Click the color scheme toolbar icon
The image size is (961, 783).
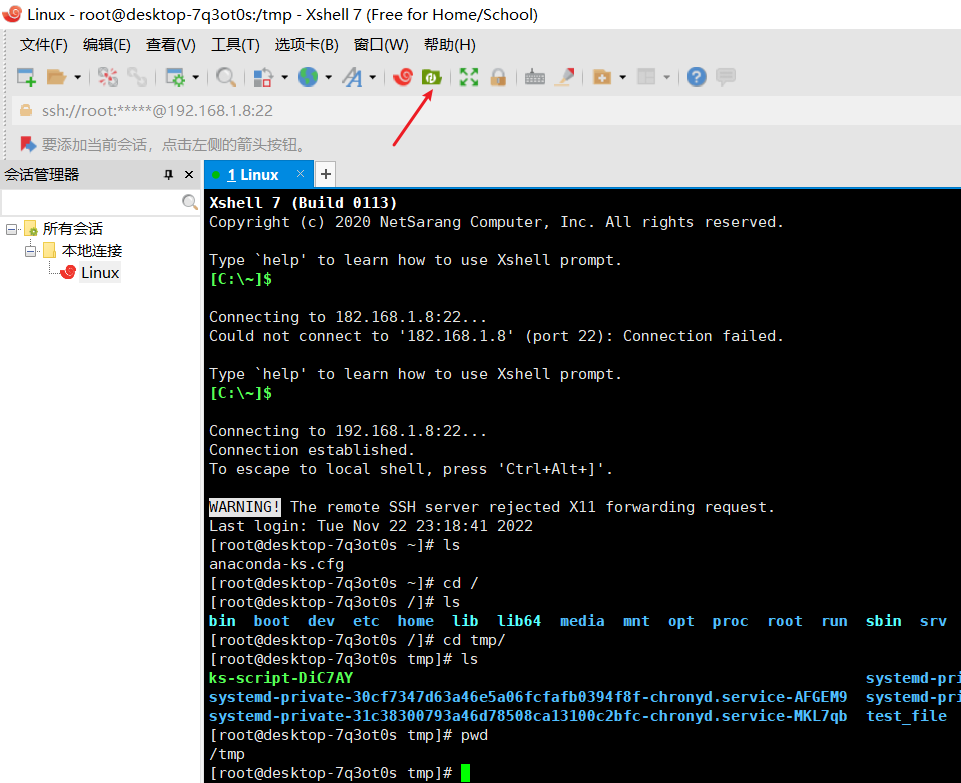pos(263,77)
